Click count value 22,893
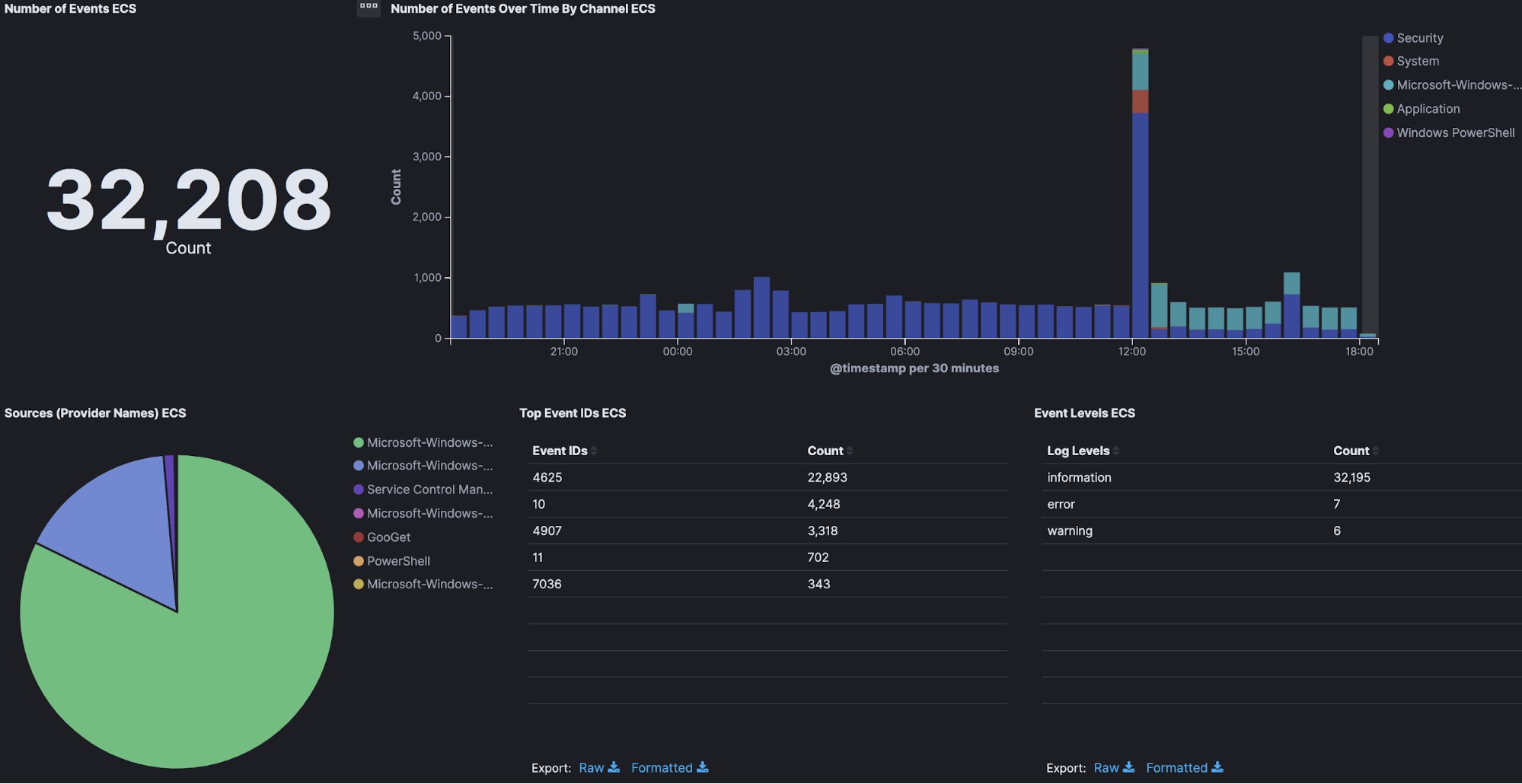 pos(827,477)
